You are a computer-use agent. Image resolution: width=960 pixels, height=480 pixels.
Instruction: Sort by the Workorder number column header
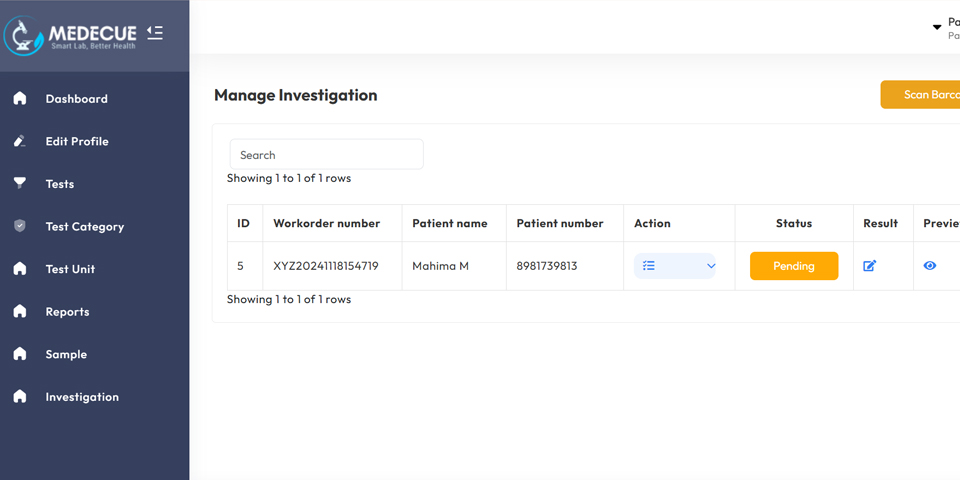tap(327, 223)
